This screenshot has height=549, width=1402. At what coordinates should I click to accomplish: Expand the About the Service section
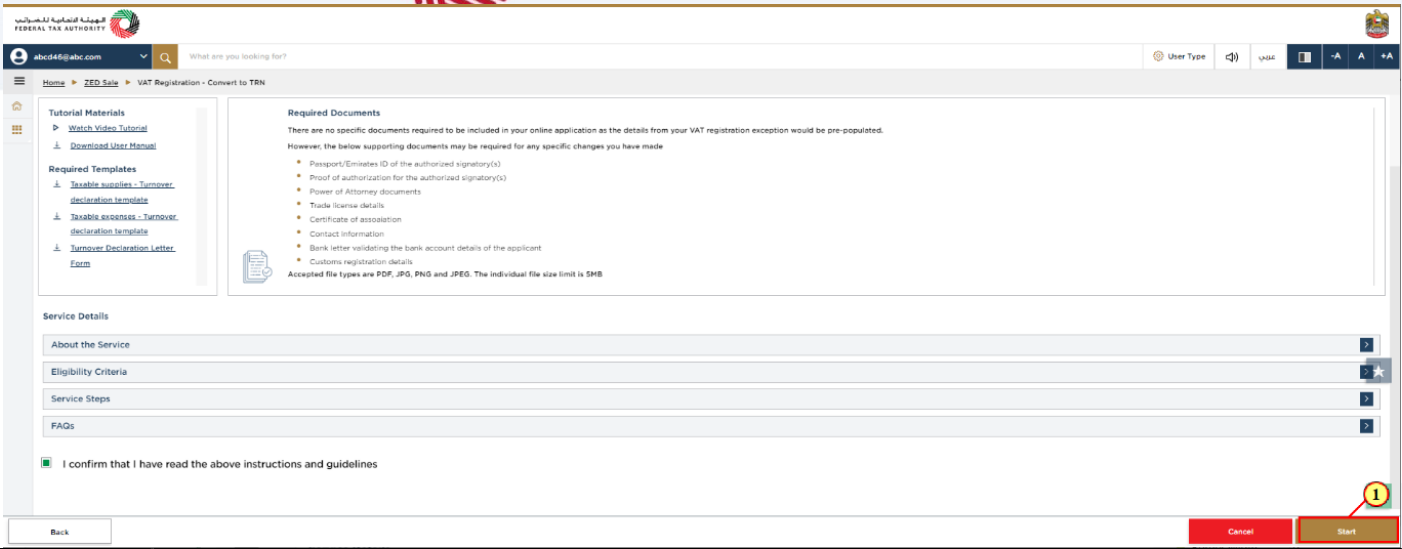point(711,344)
